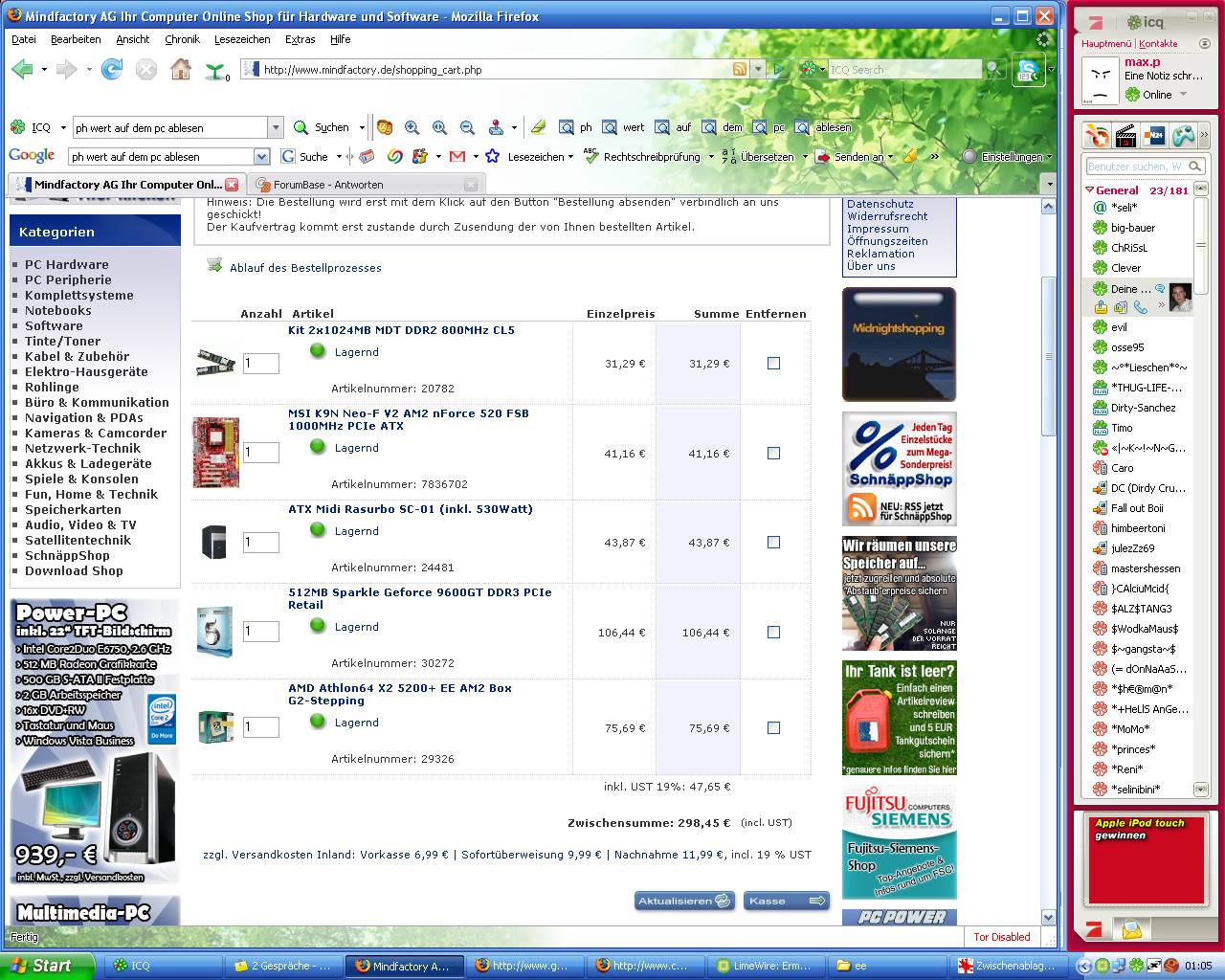
Task: Check remove box for ATX Midi Rasurbo SC-01
Action: (773, 542)
